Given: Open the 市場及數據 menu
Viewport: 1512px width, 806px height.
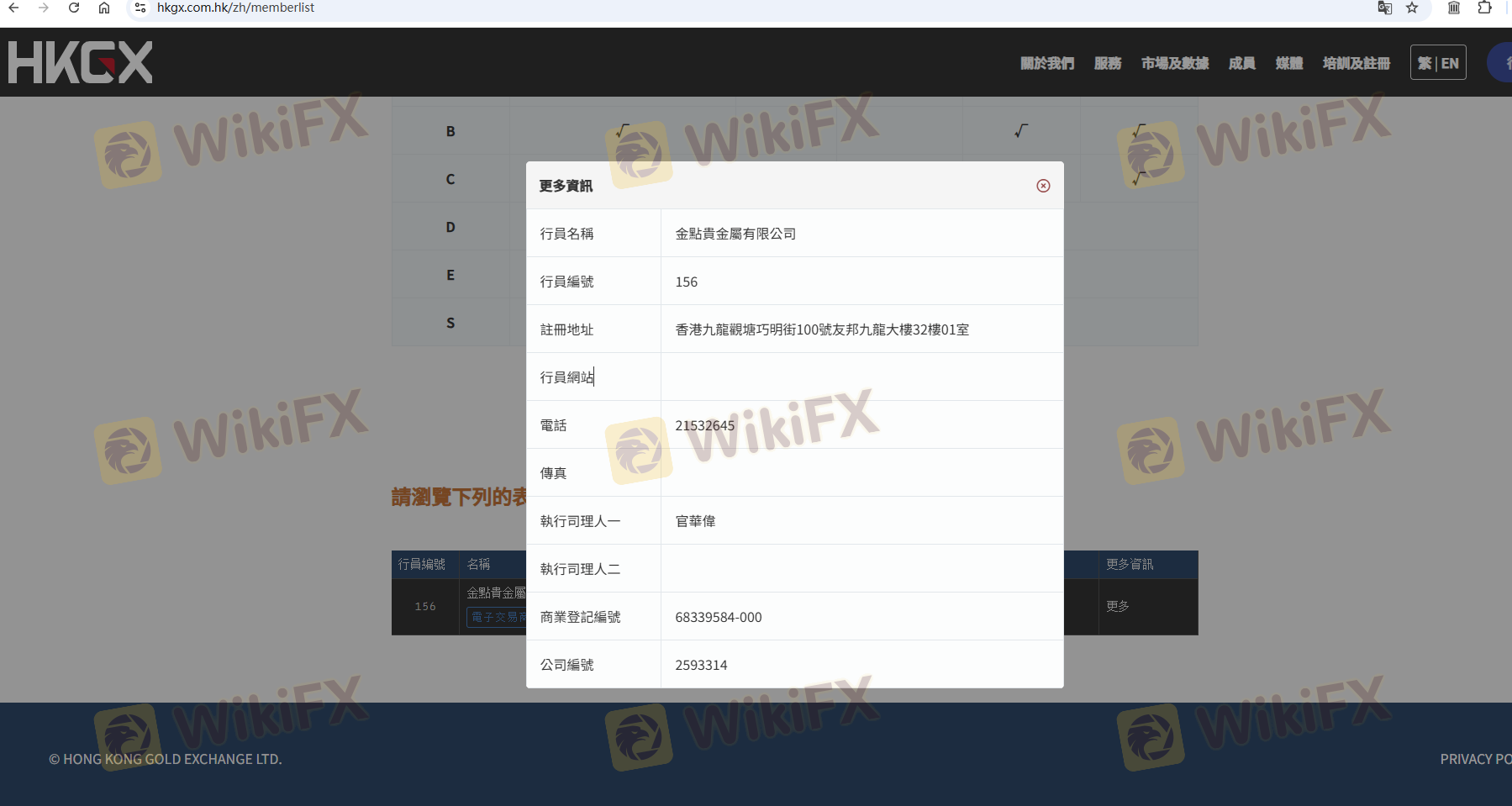Looking at the screenshot, I should pos(1175,63).
